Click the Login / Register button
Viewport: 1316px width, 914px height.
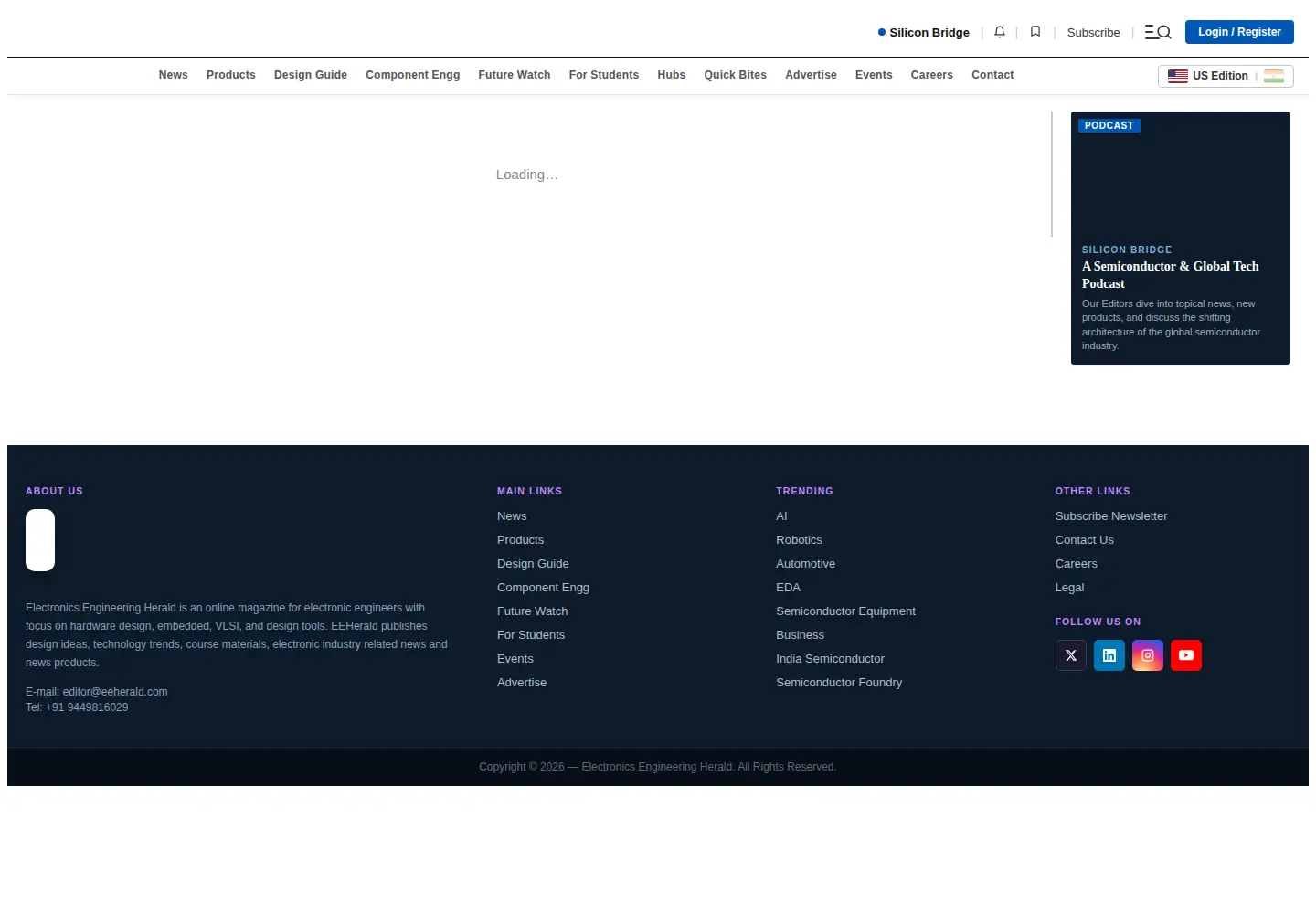(1239, 32)
